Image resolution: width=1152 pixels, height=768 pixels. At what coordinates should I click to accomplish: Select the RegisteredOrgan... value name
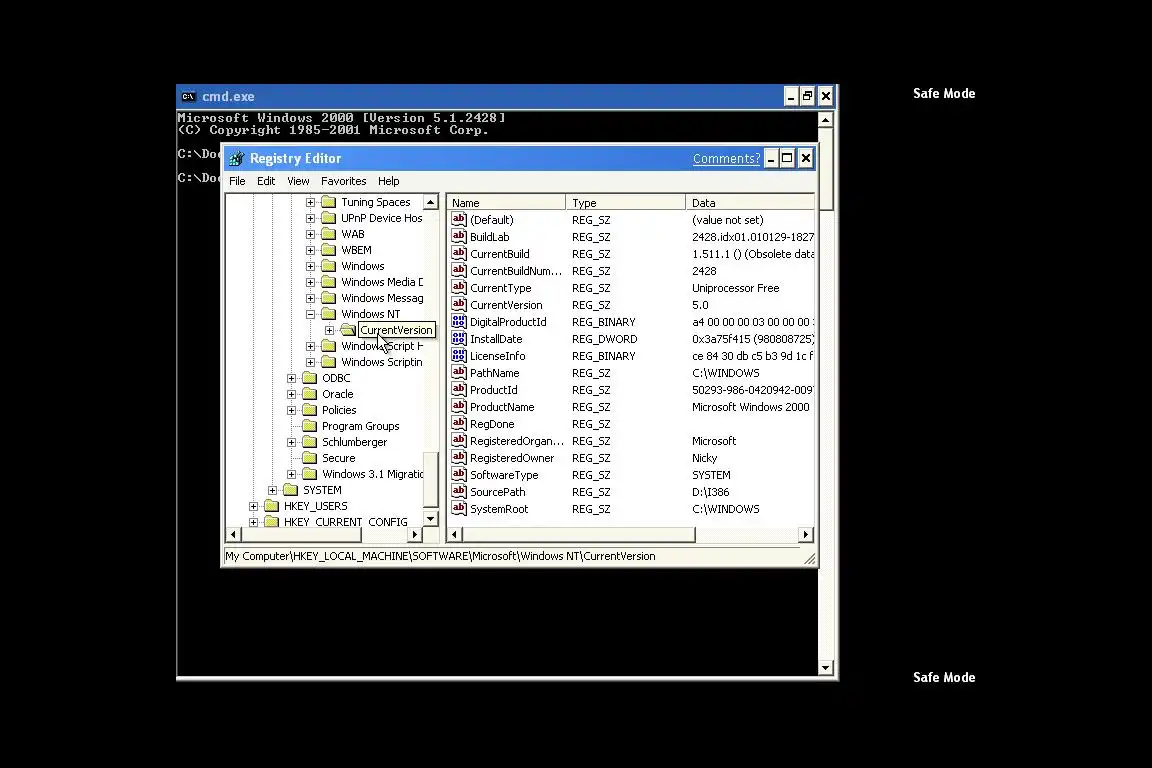[x=516, y=441]
